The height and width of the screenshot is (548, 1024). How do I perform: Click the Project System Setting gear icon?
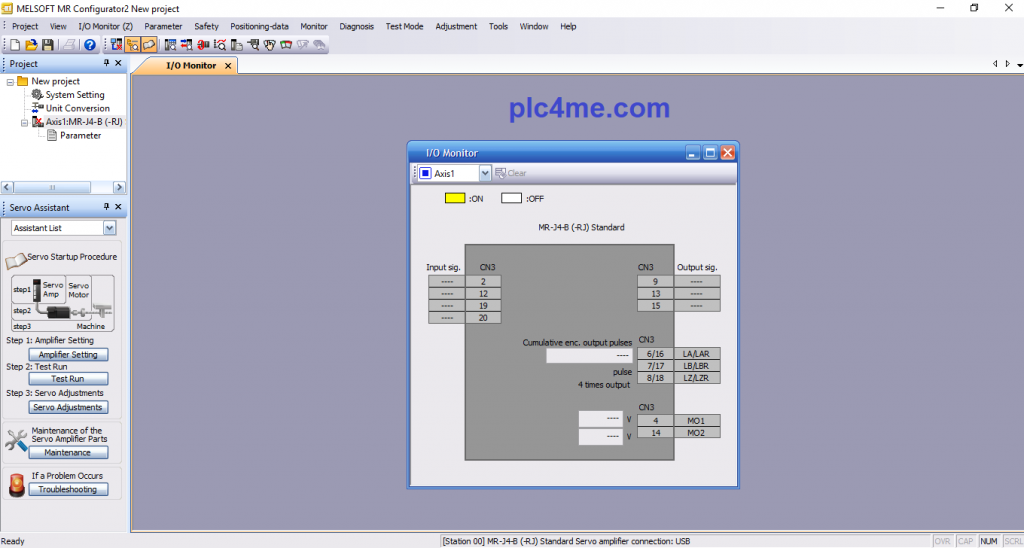coord(38,95)
